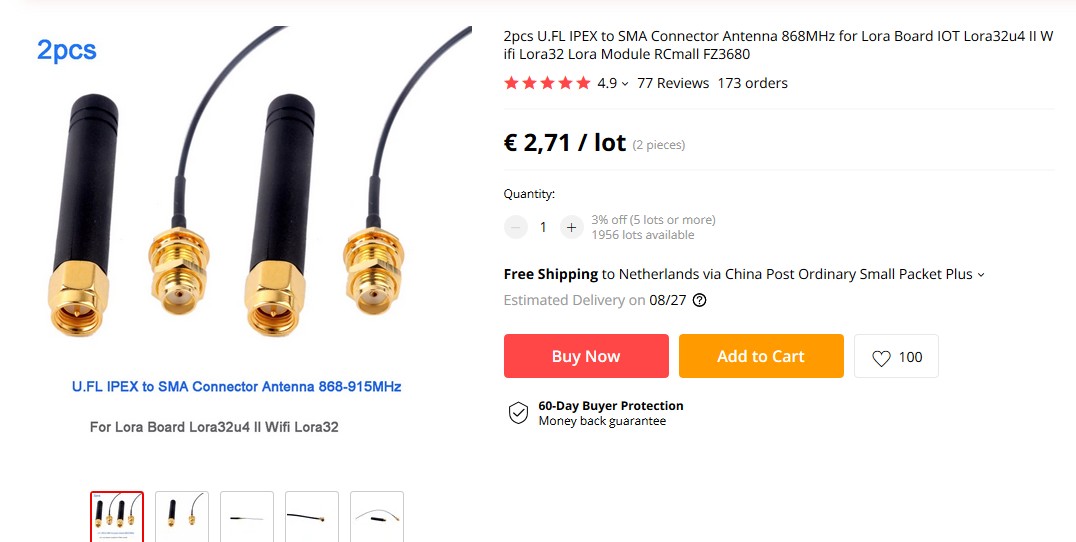Select the fifth thumbnail with curved cable
This screenshot has height=542, width=1076.
click(377, 516)
